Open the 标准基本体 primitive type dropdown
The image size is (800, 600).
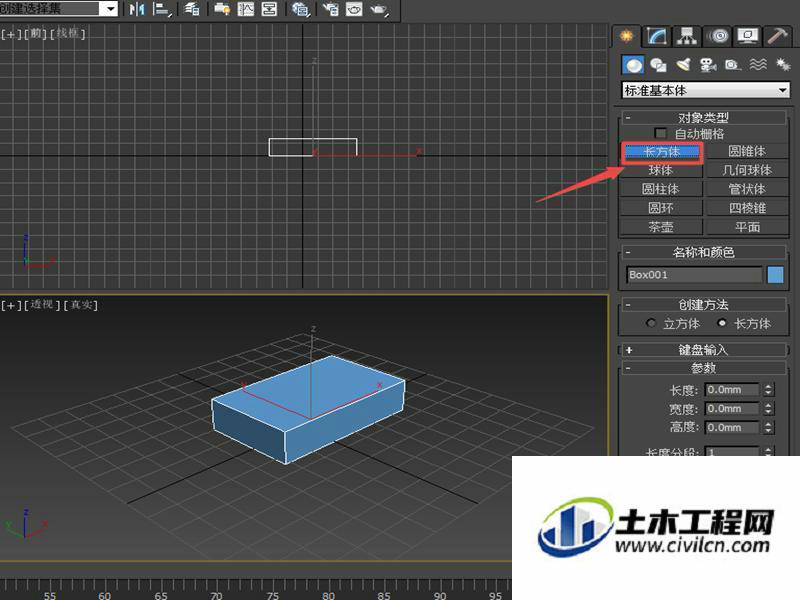click(706, 90)
